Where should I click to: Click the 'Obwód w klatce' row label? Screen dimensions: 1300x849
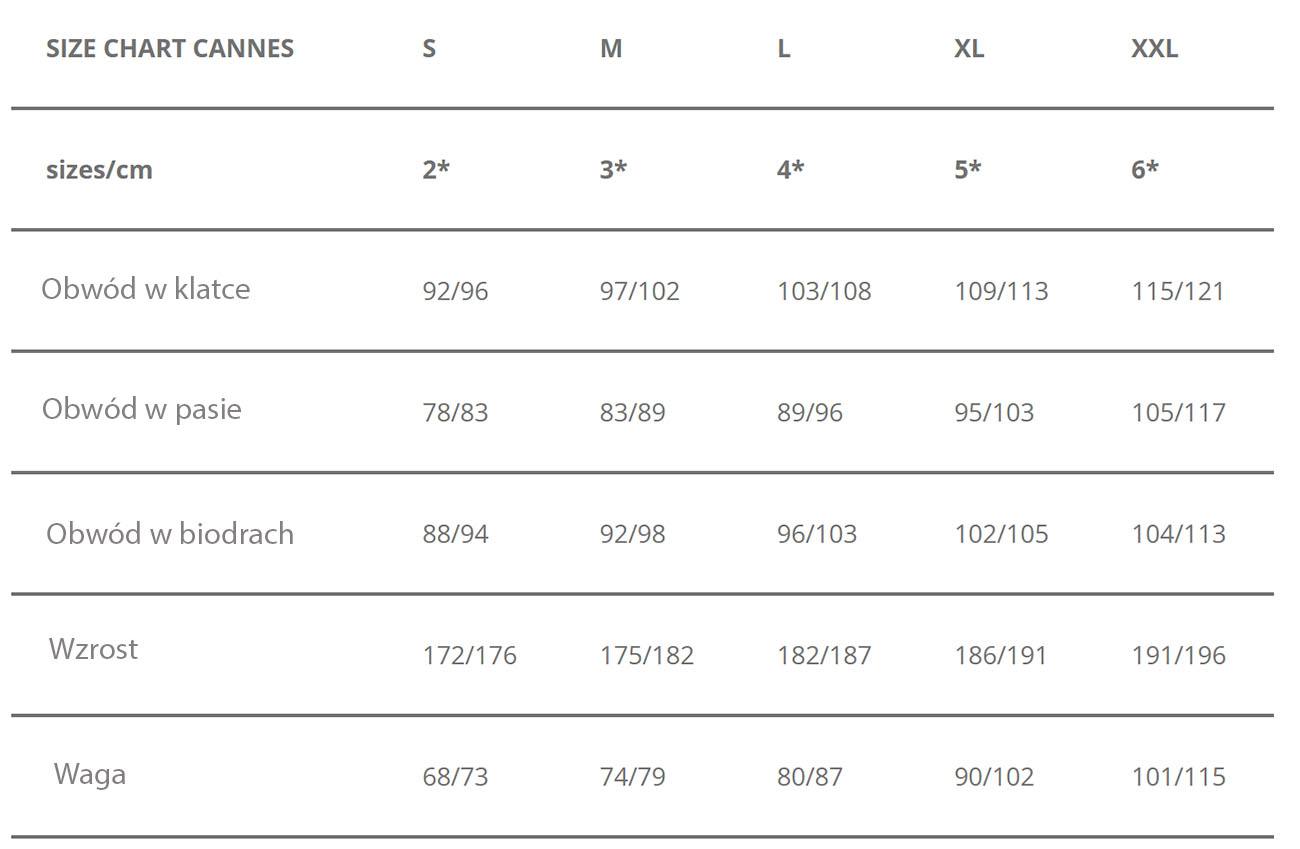pos(146,289)
